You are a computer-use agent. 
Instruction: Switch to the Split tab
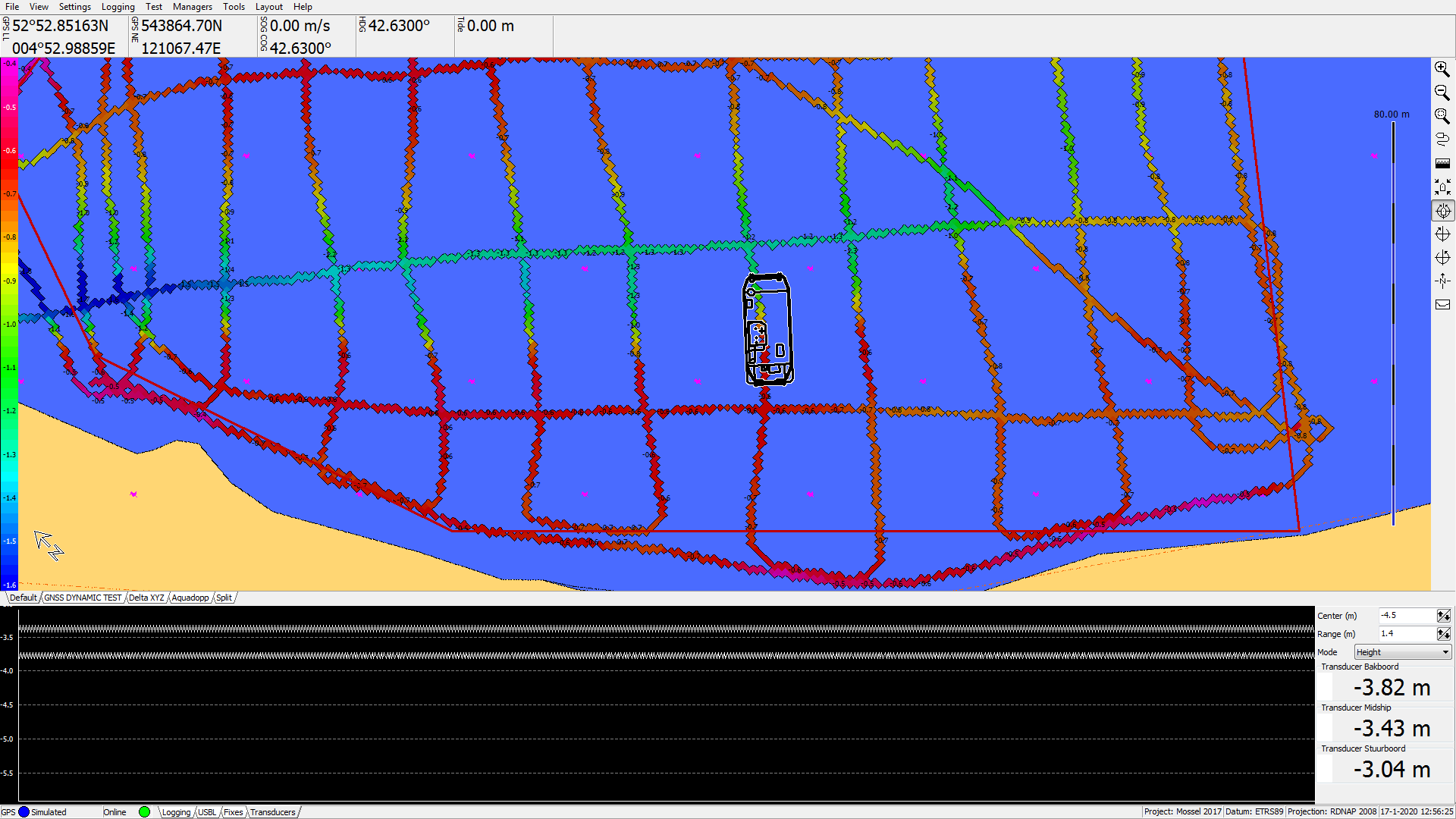click(224, 598)
